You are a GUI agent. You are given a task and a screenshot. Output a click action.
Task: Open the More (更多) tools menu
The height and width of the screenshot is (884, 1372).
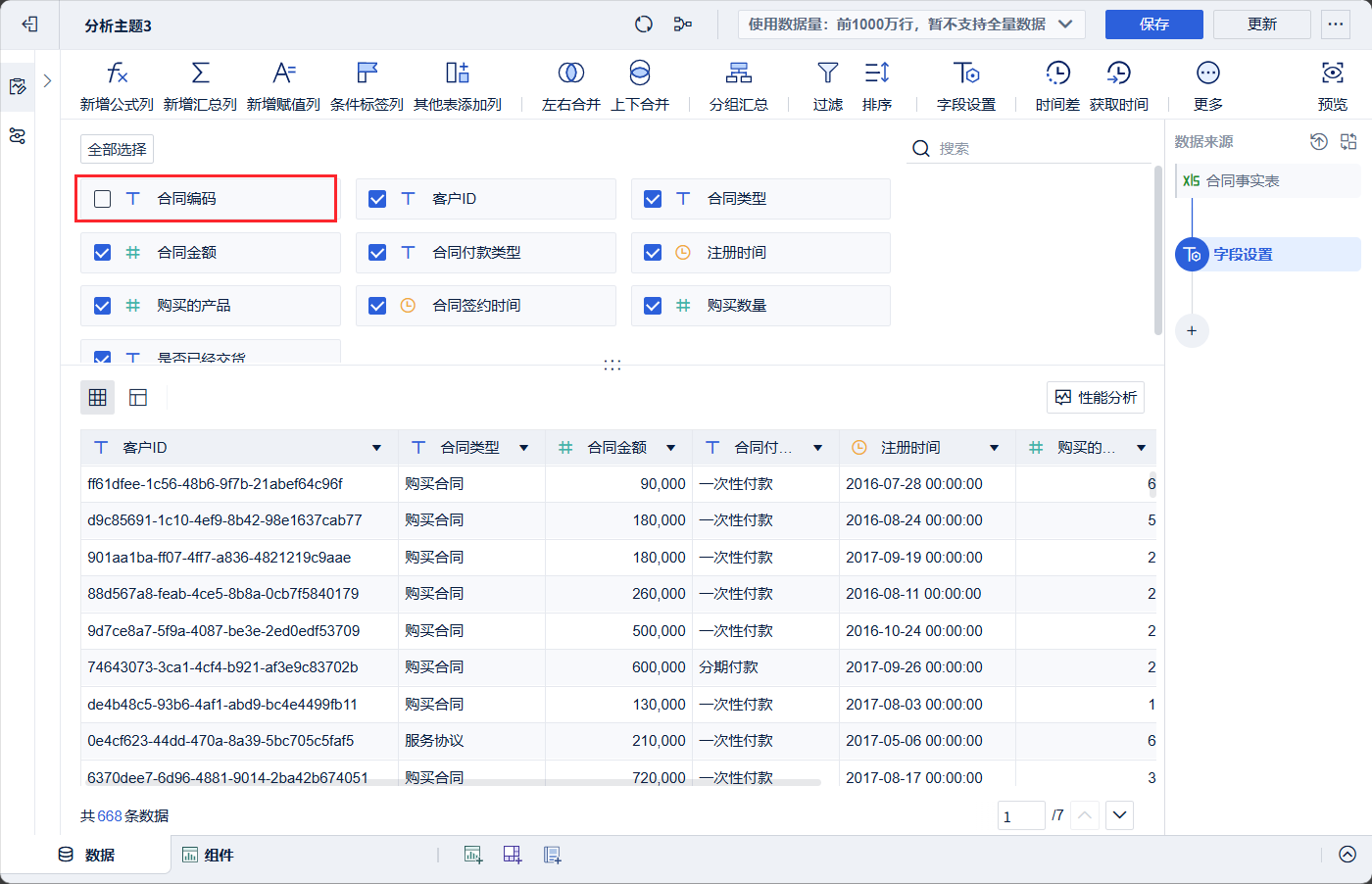tap(1208, 85)
